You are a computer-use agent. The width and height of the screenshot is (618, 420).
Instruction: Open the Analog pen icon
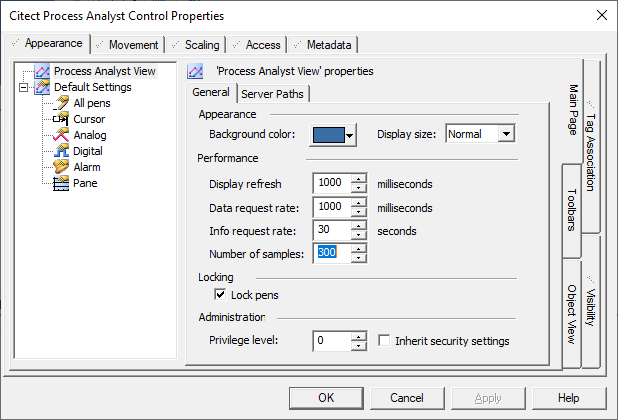click(x=61, y=135)
